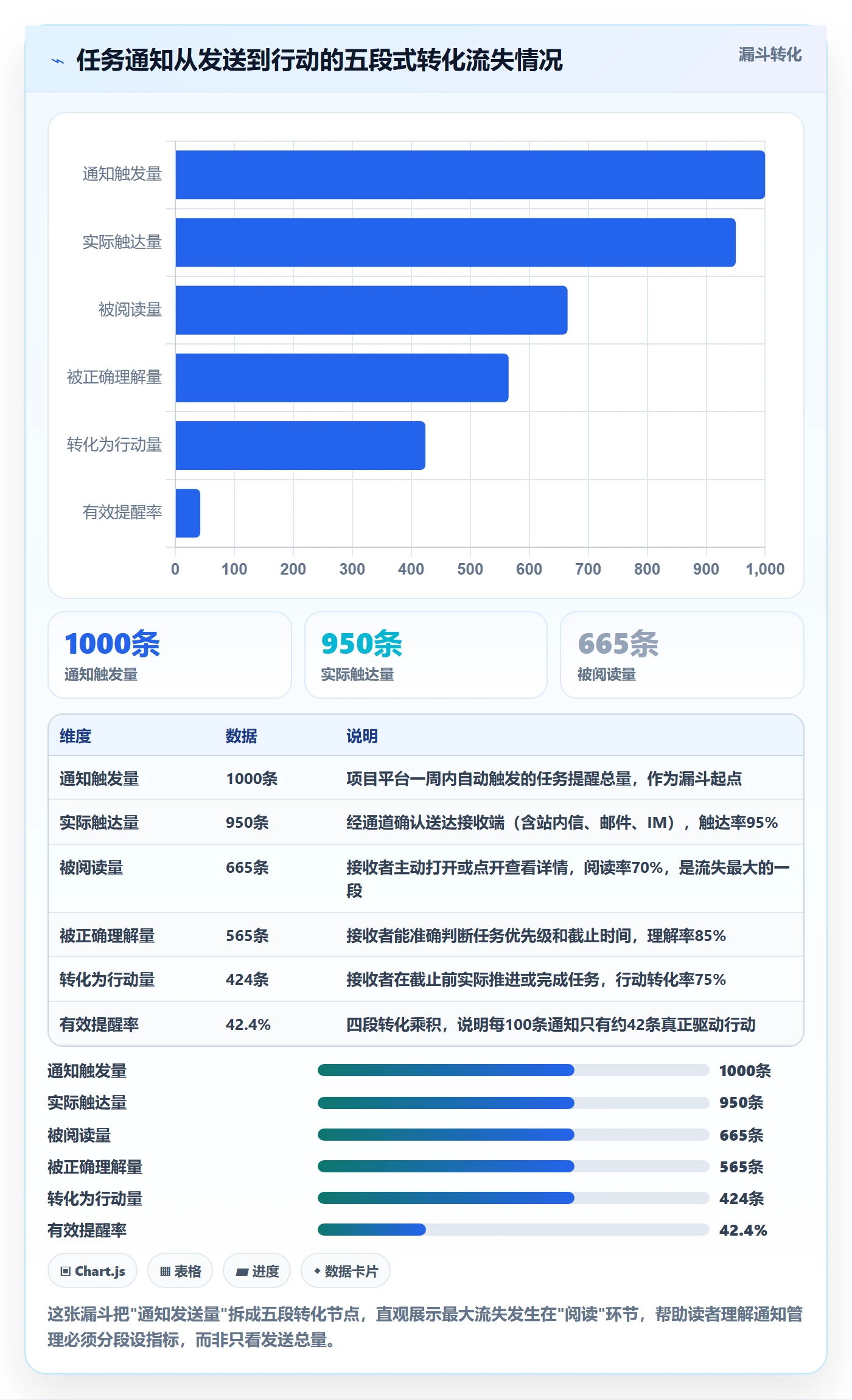Click the 42.4% cell in the table
This screenshot has width=852, height=1400.
pos(248,1024)
